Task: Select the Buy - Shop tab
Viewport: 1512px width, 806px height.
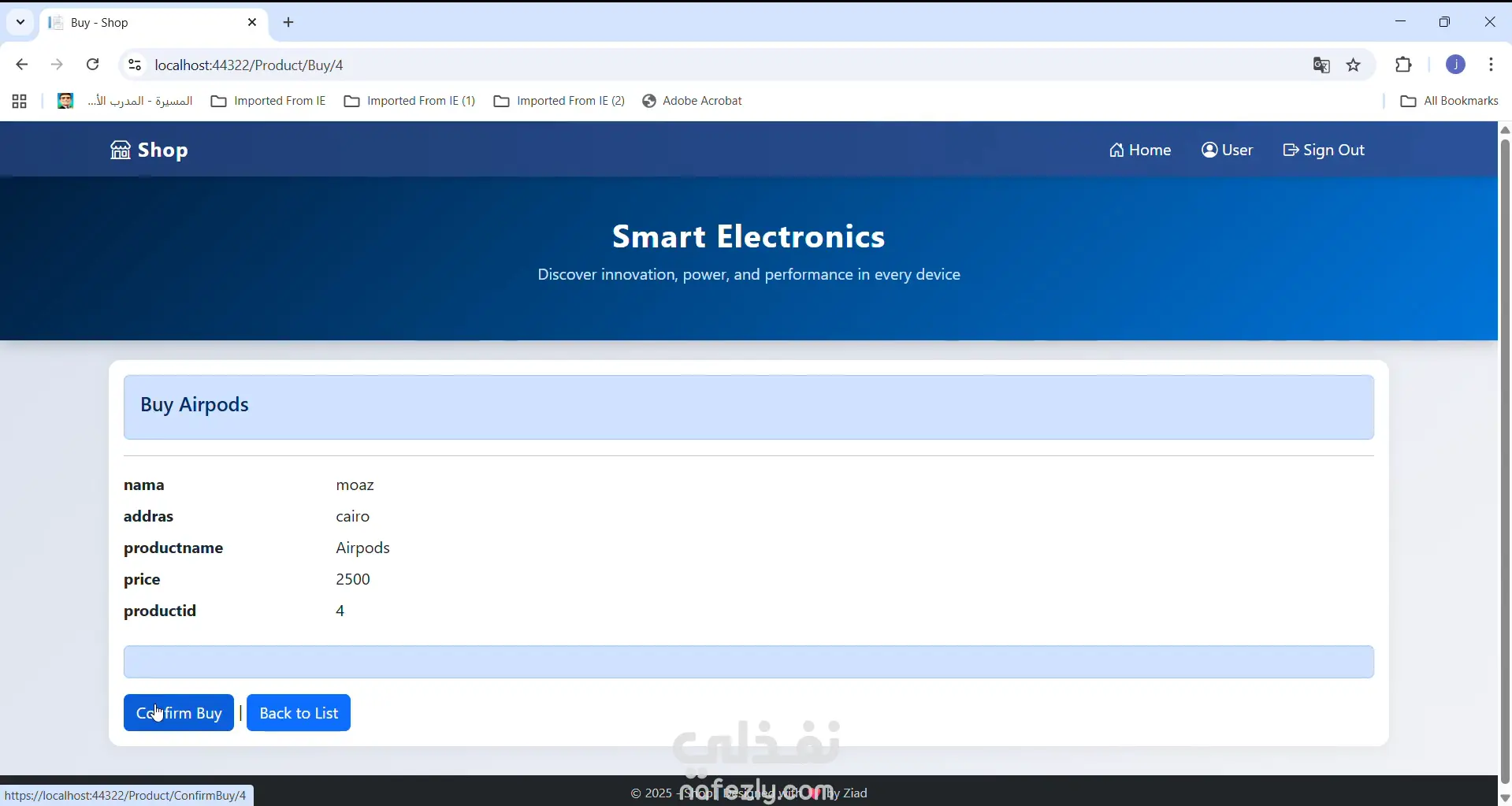Action: [x=154, y=23]
